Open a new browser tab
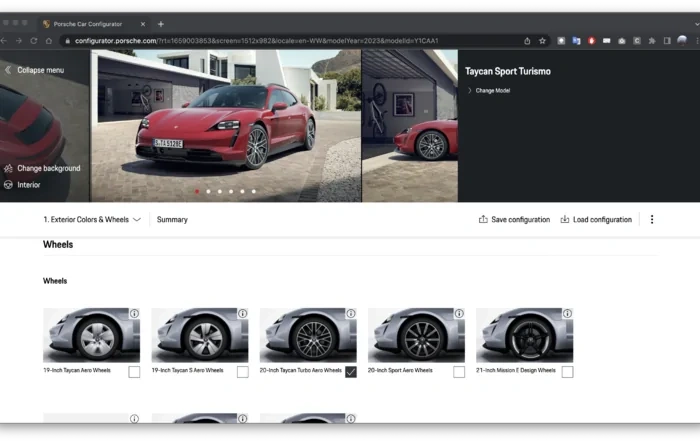 [x=161, y=24]
